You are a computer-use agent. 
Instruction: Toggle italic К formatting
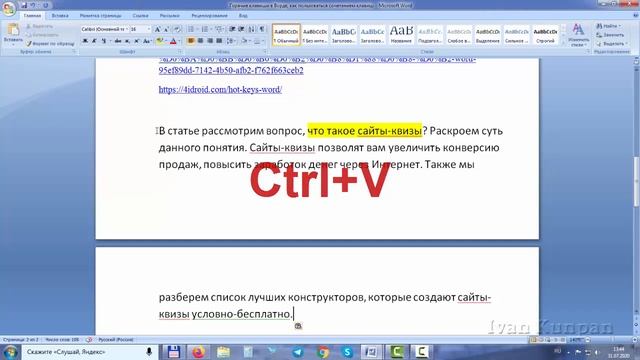[x=94, y=41]
